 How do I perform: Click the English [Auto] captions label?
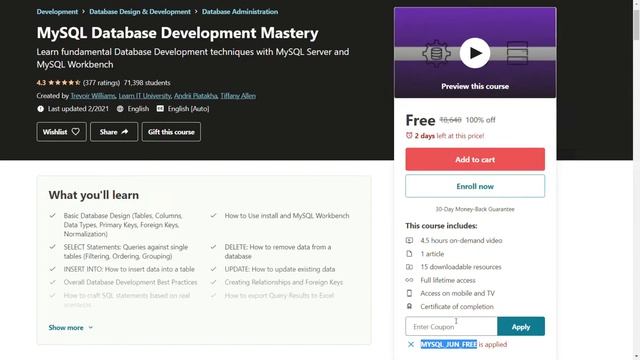point(188,109)
